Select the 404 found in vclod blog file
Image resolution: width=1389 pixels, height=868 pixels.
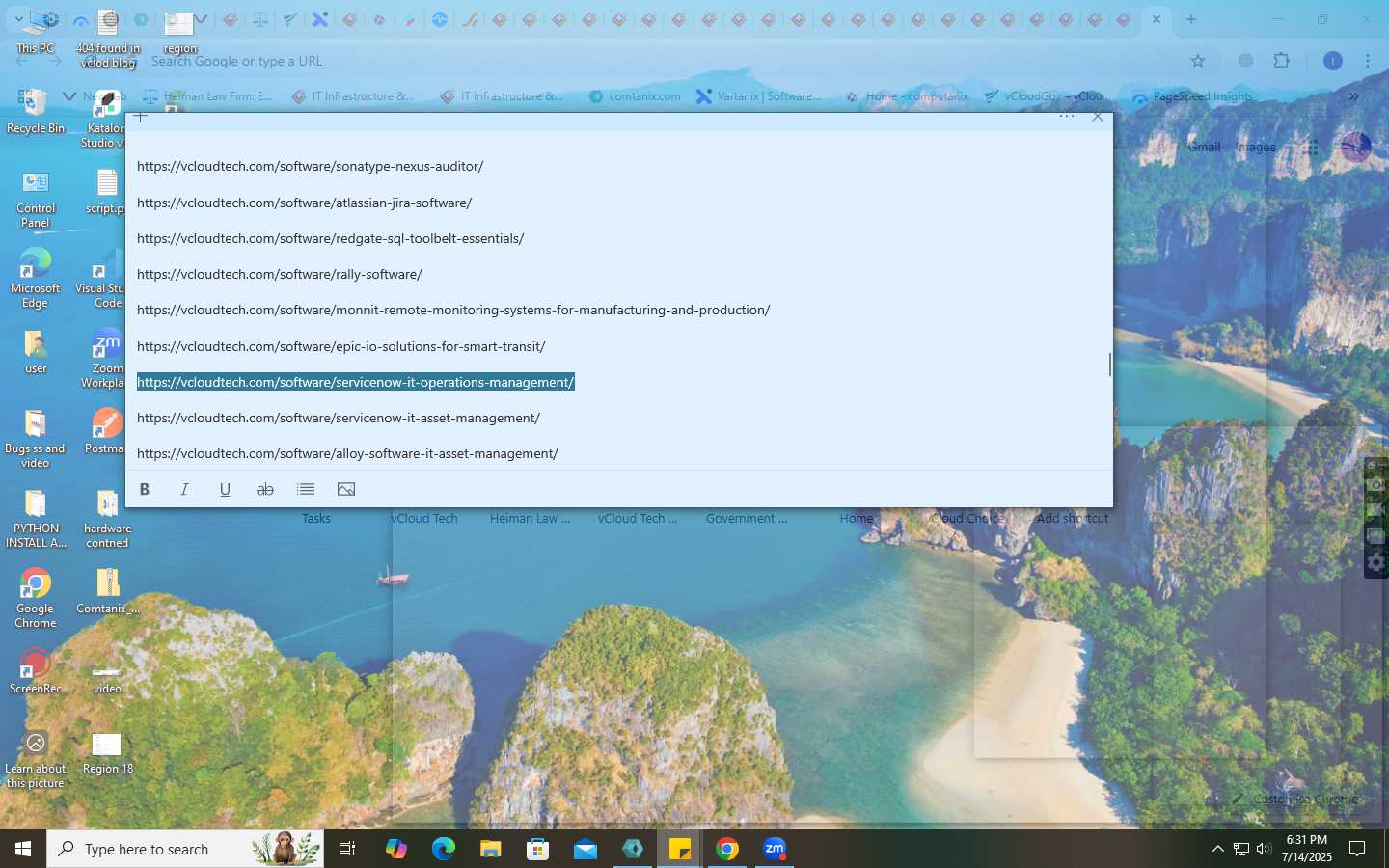click(x=108, y=39)
